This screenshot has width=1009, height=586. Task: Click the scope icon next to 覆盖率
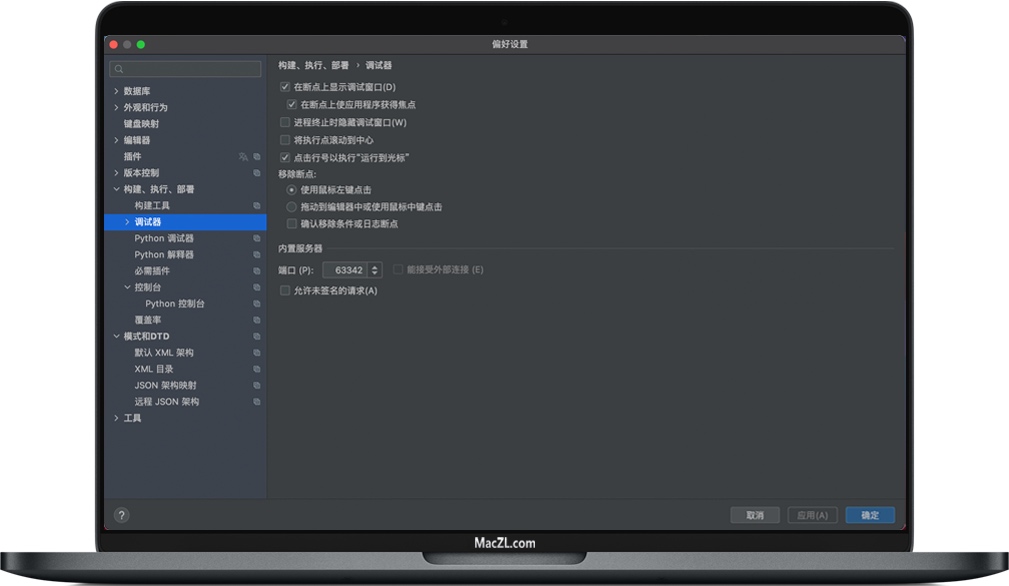tap(256, 319)
